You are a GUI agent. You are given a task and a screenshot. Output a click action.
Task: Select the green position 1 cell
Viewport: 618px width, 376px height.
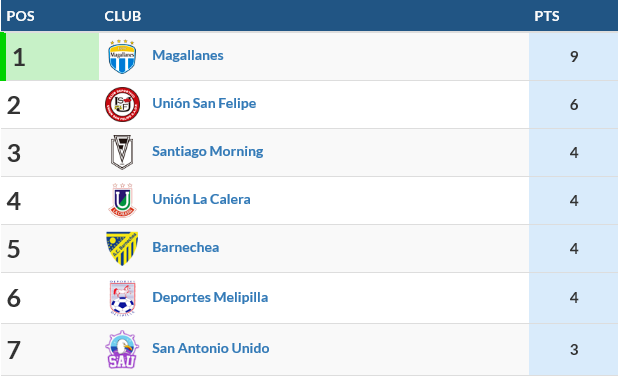coord(50,57)
